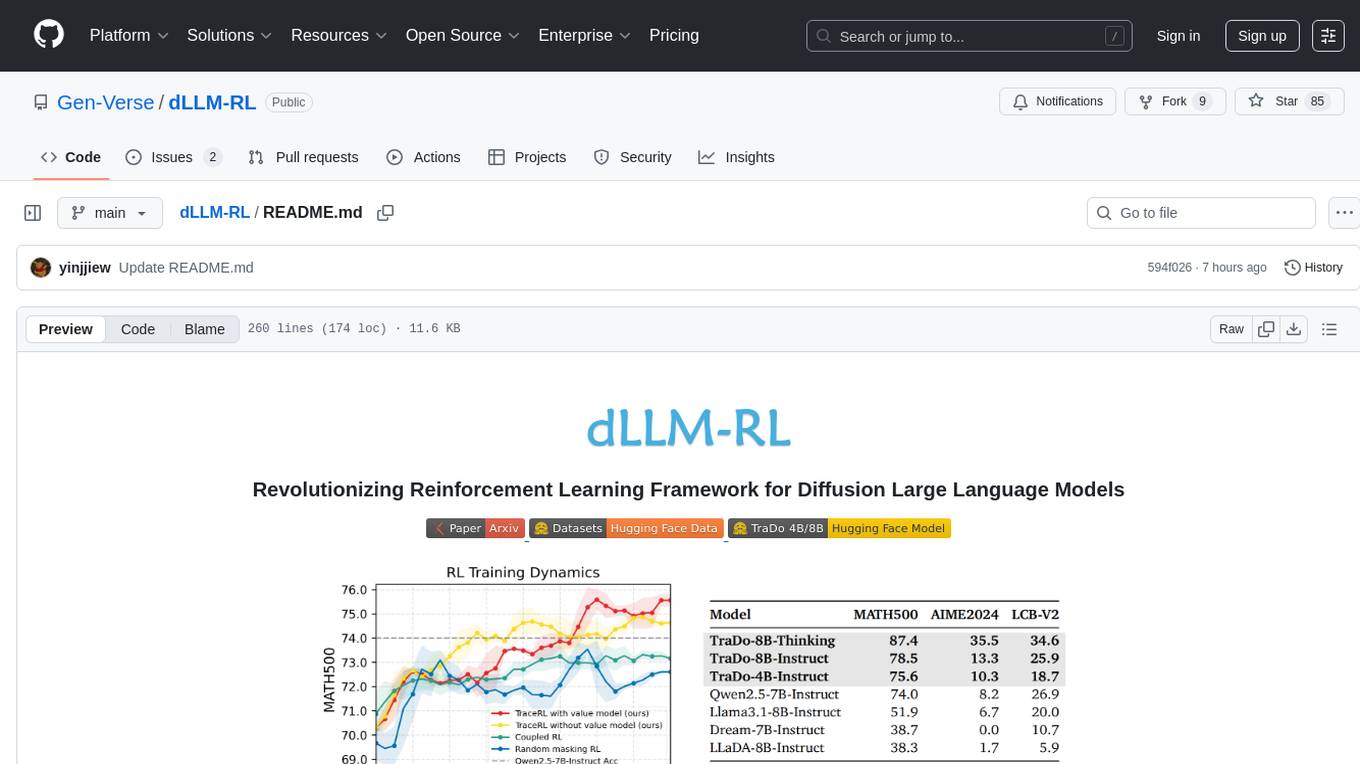Click the Sign in link
This screenshot has height=764, width=1360.
coord(1178,36)
